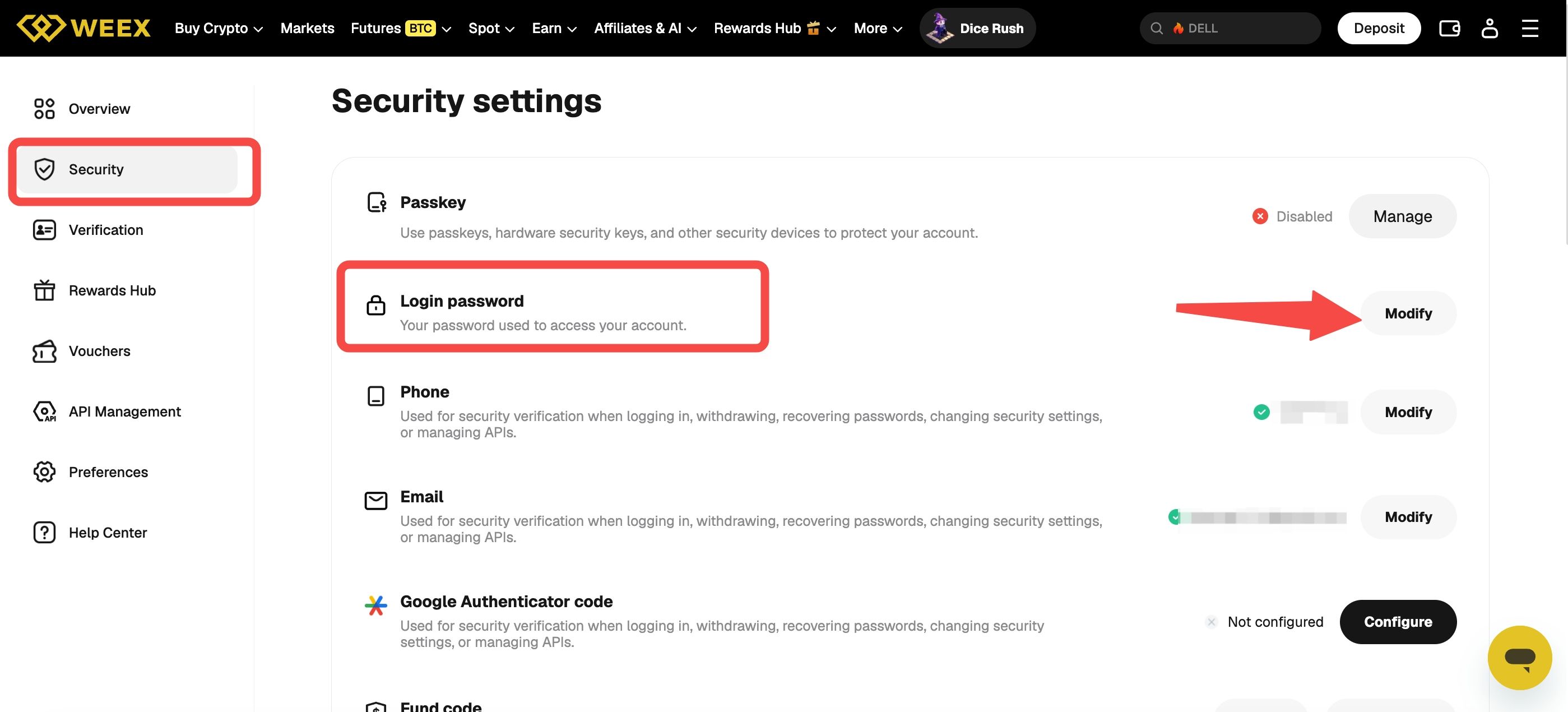1568x712 pixels.
Task: Open Vouchers in the sidebar
Action: click(127, 352)
